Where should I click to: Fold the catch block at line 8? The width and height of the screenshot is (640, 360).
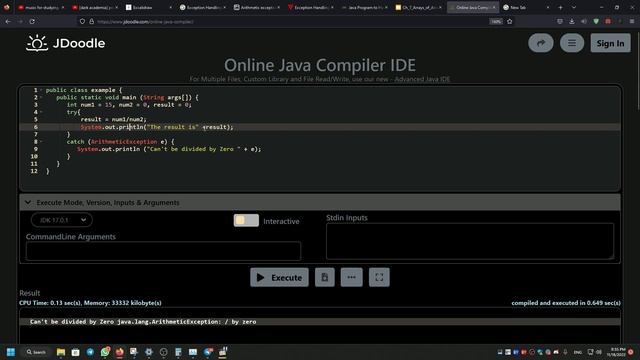pyautogui.click(x=41, y=142)
